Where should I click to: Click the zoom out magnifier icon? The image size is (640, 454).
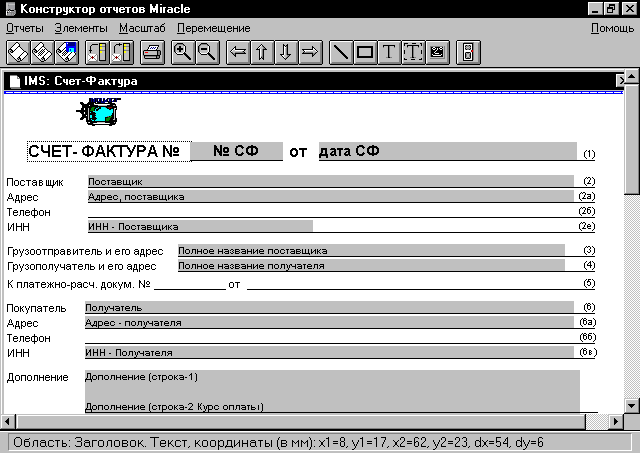(207, 51)
